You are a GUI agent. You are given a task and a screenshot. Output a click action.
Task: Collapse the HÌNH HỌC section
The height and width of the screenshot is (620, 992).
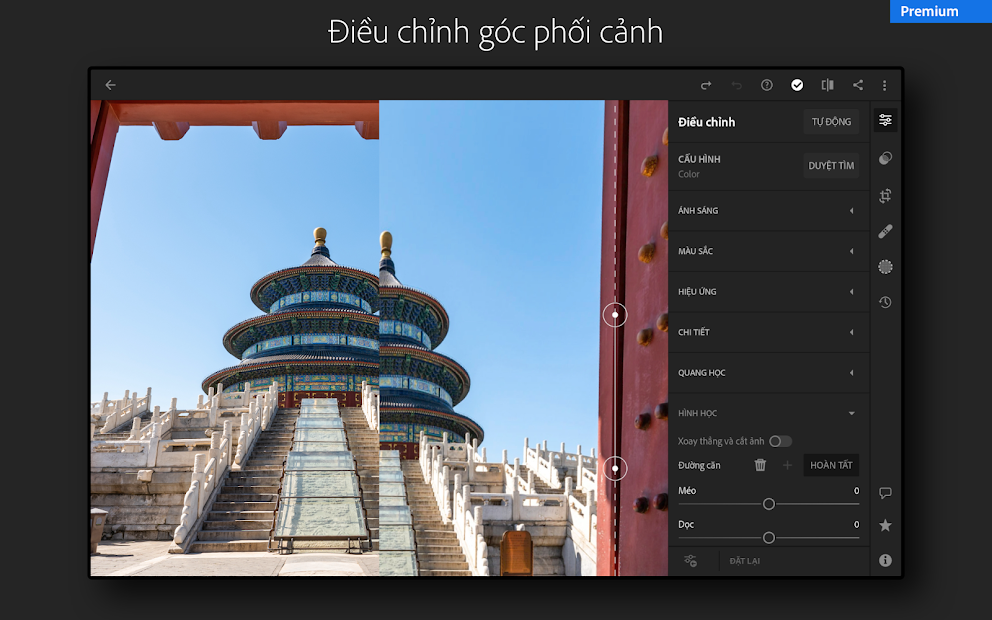pyautogui.click(x=851, y=412)
